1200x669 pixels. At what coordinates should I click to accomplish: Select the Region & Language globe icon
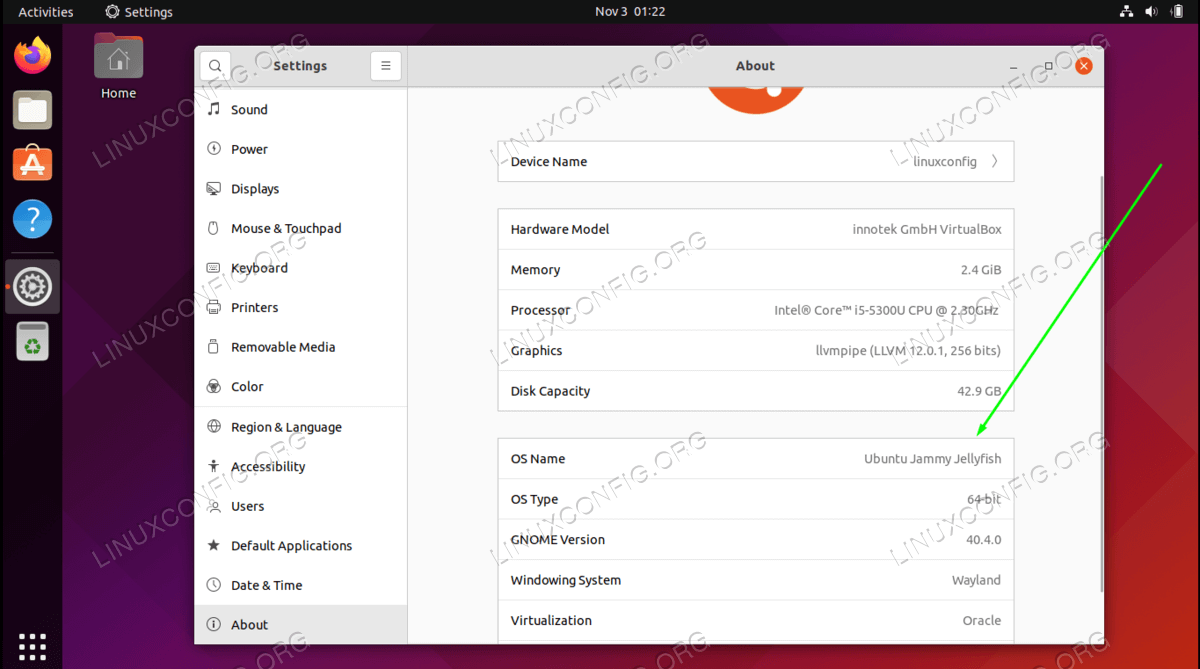click(213, 426)
